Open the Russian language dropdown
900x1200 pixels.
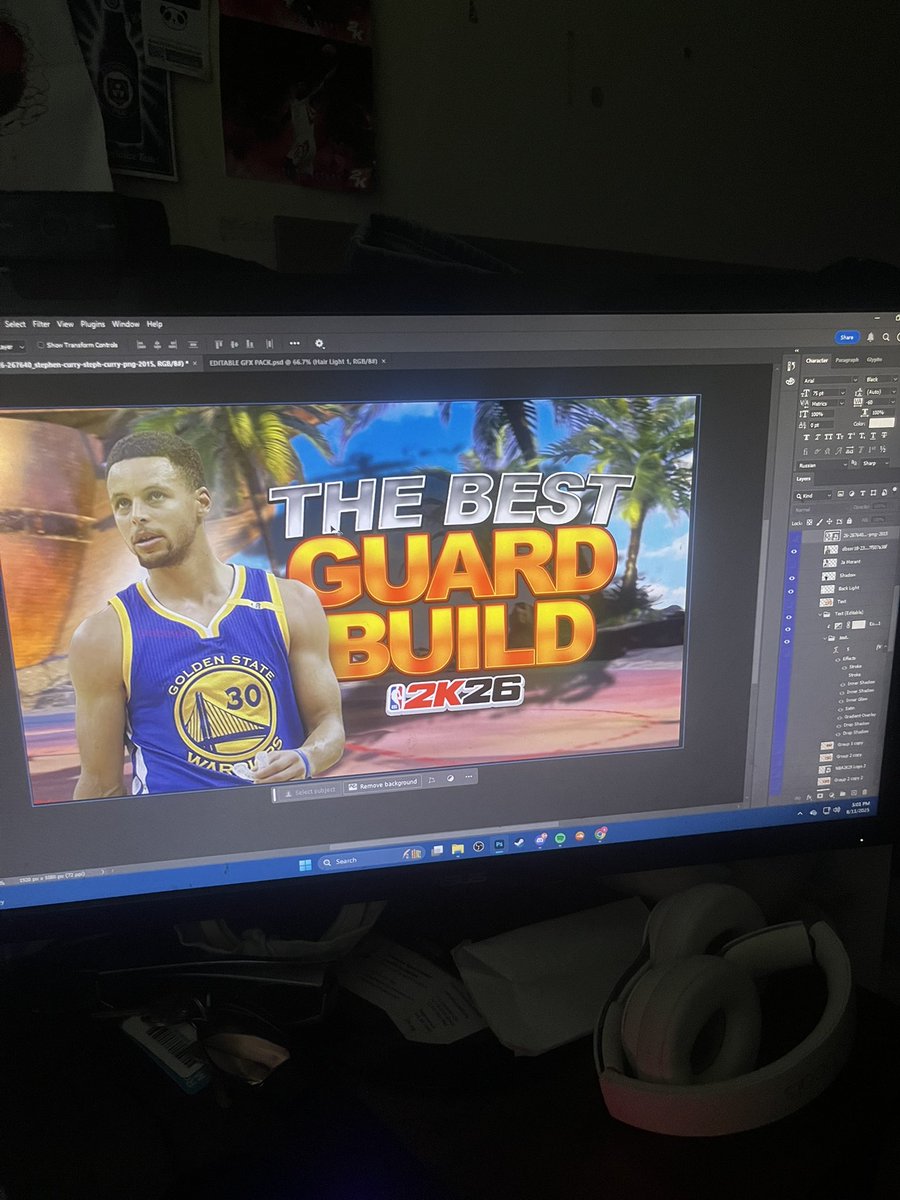pos(823,465)
